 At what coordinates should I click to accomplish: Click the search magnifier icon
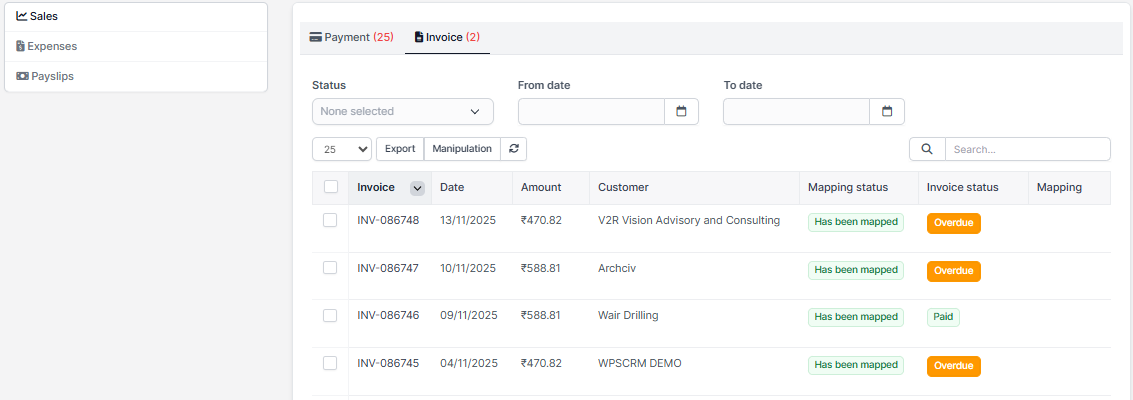coord(927,149)
